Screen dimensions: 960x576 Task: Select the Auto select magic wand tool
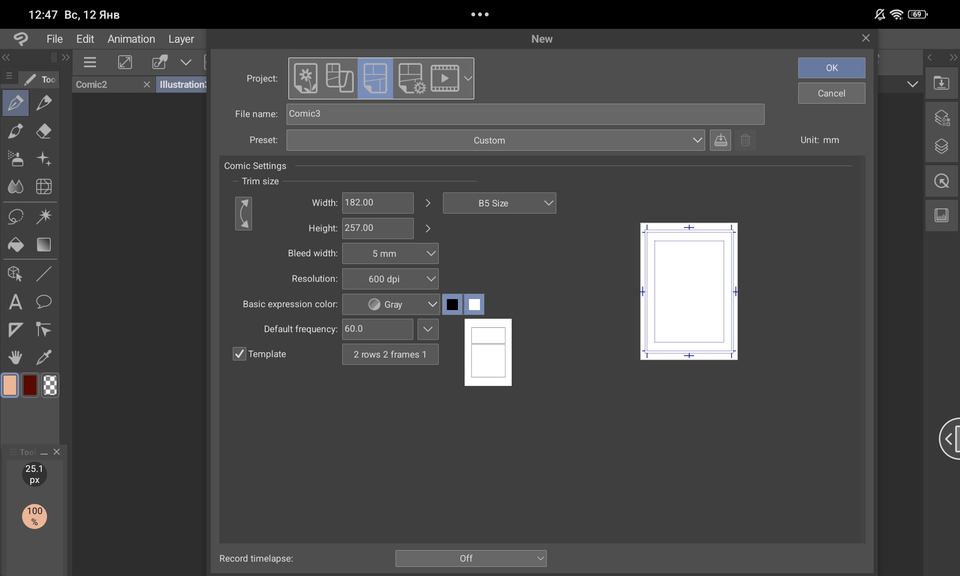43,216
